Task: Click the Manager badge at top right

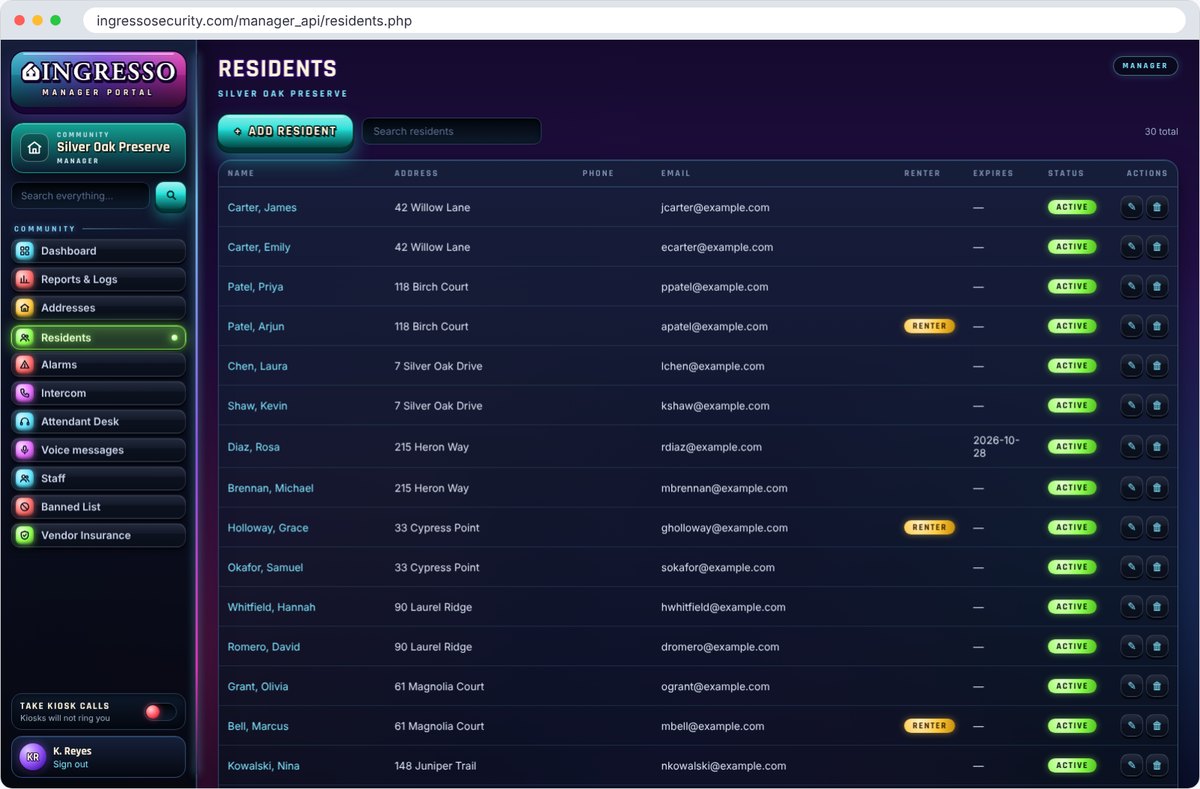Action: pos(1145,66)
